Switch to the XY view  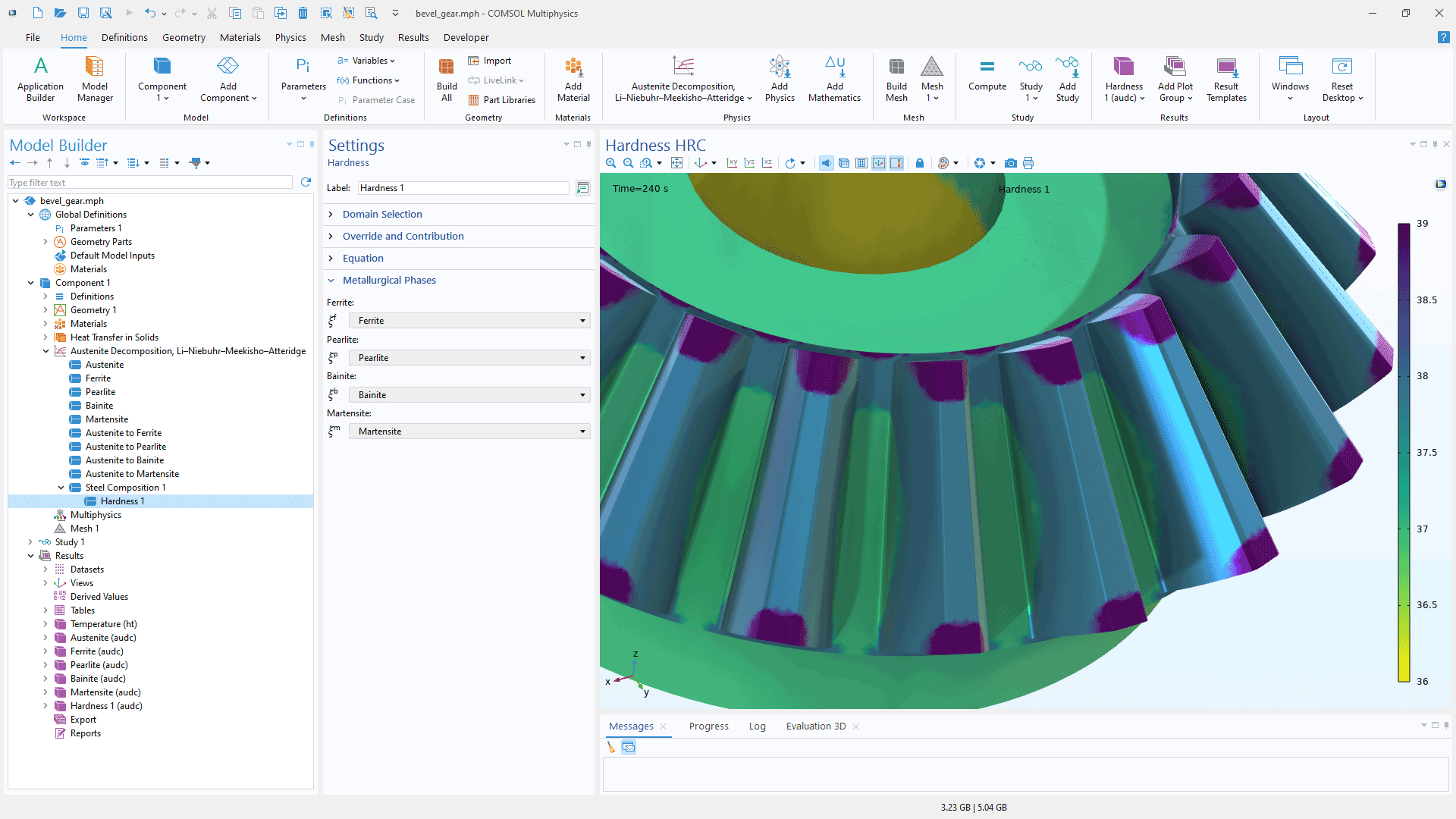tap(732, 163)
